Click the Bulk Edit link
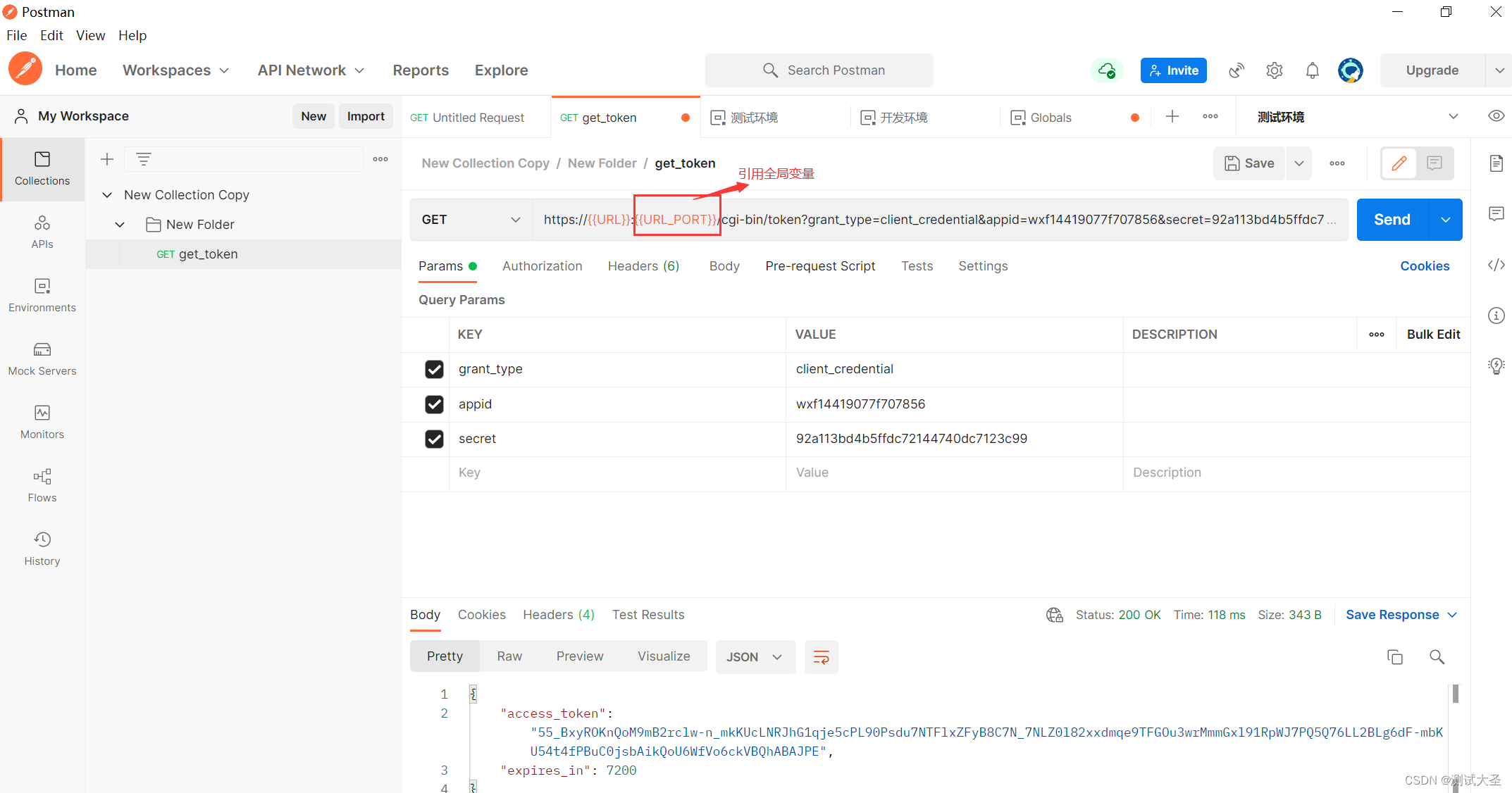 point(1433,335)
